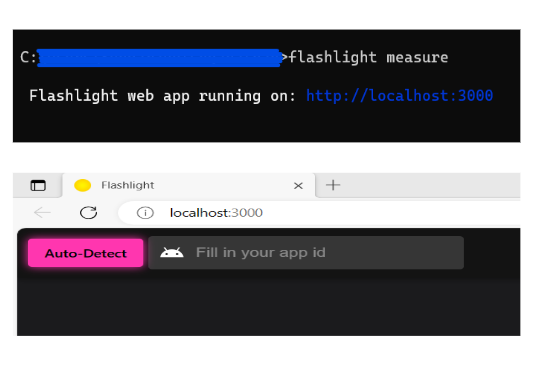View site information icon
The height and width of the screenshot is (365, 535).
[145, 213]
